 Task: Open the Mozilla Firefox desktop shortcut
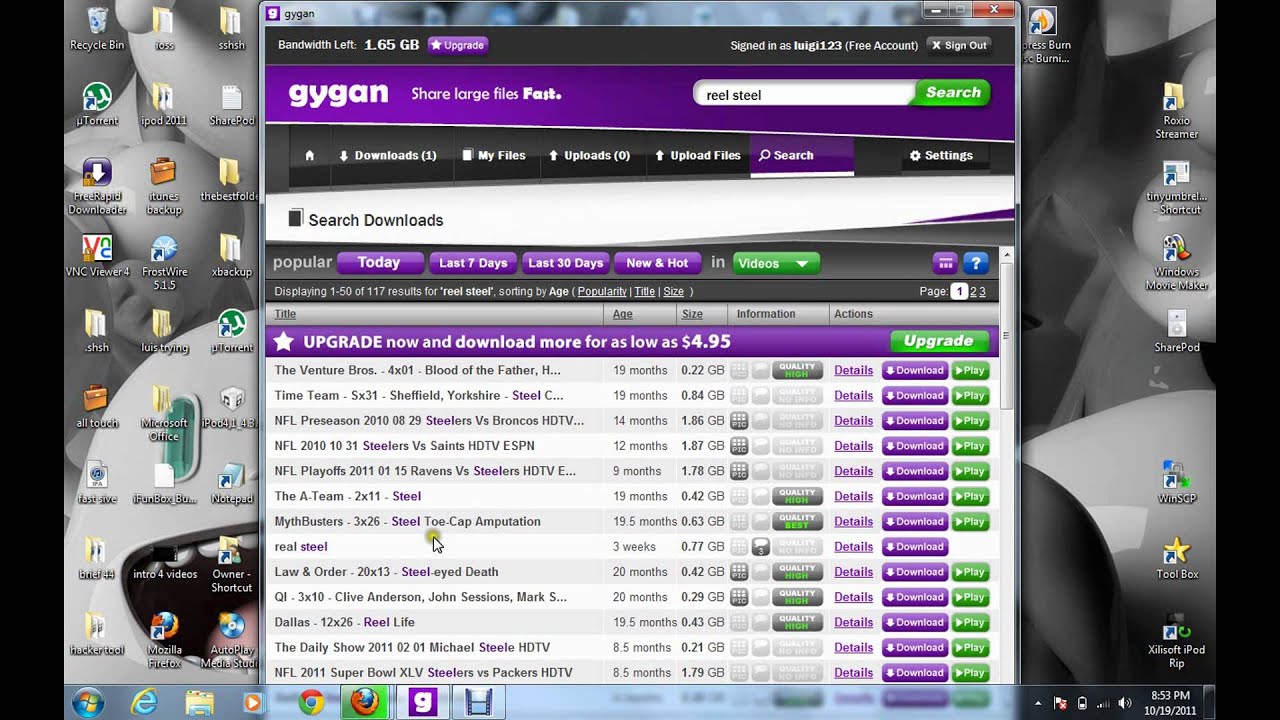click(x=164, y=640)
